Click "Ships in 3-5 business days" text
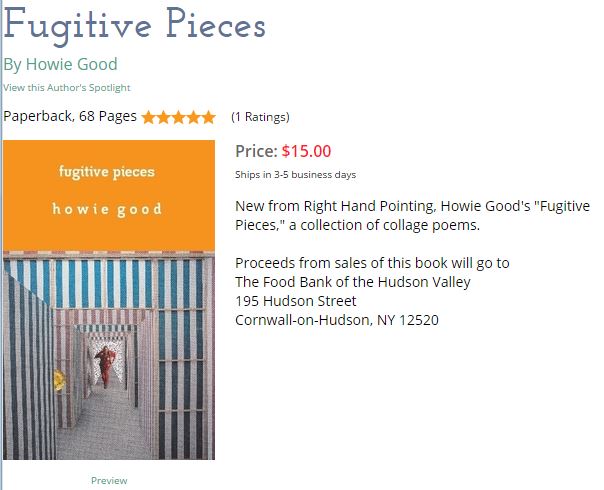The image size is (604, 490). coord(295,175)
